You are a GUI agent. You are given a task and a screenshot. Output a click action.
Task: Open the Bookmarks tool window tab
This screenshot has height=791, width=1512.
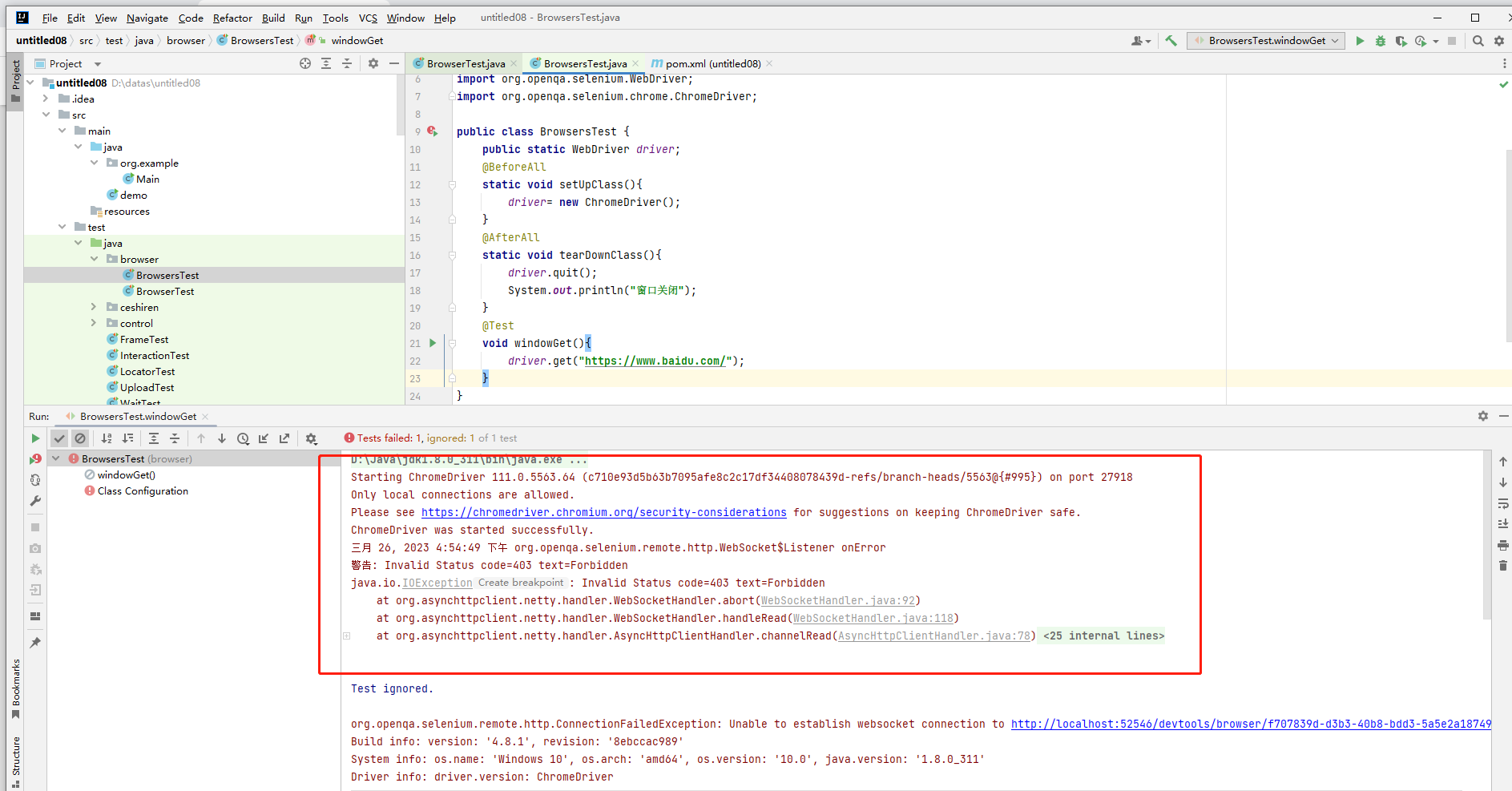pos(16,689)
